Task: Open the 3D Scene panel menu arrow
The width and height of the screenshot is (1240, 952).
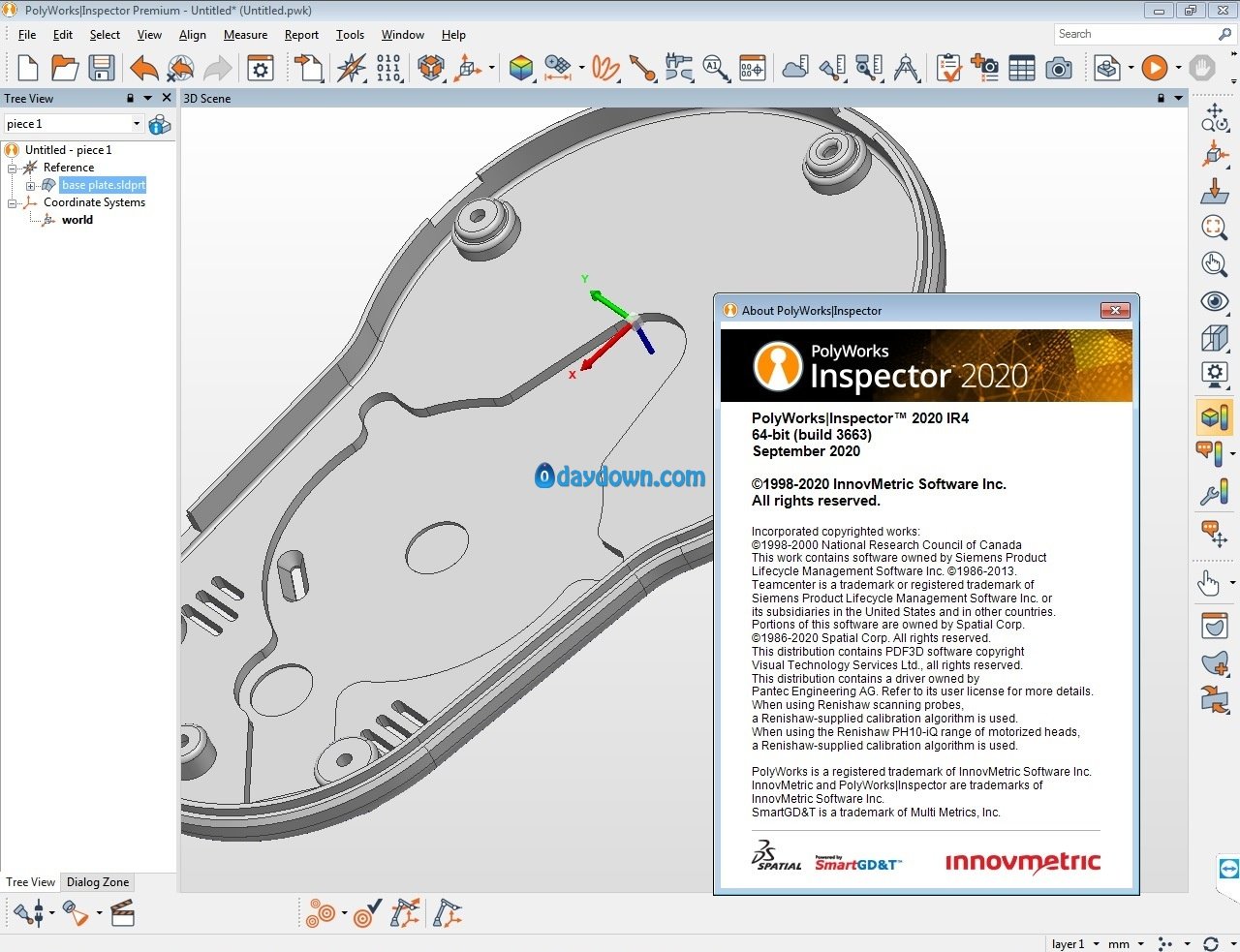Action: [x=1179, y=98]
